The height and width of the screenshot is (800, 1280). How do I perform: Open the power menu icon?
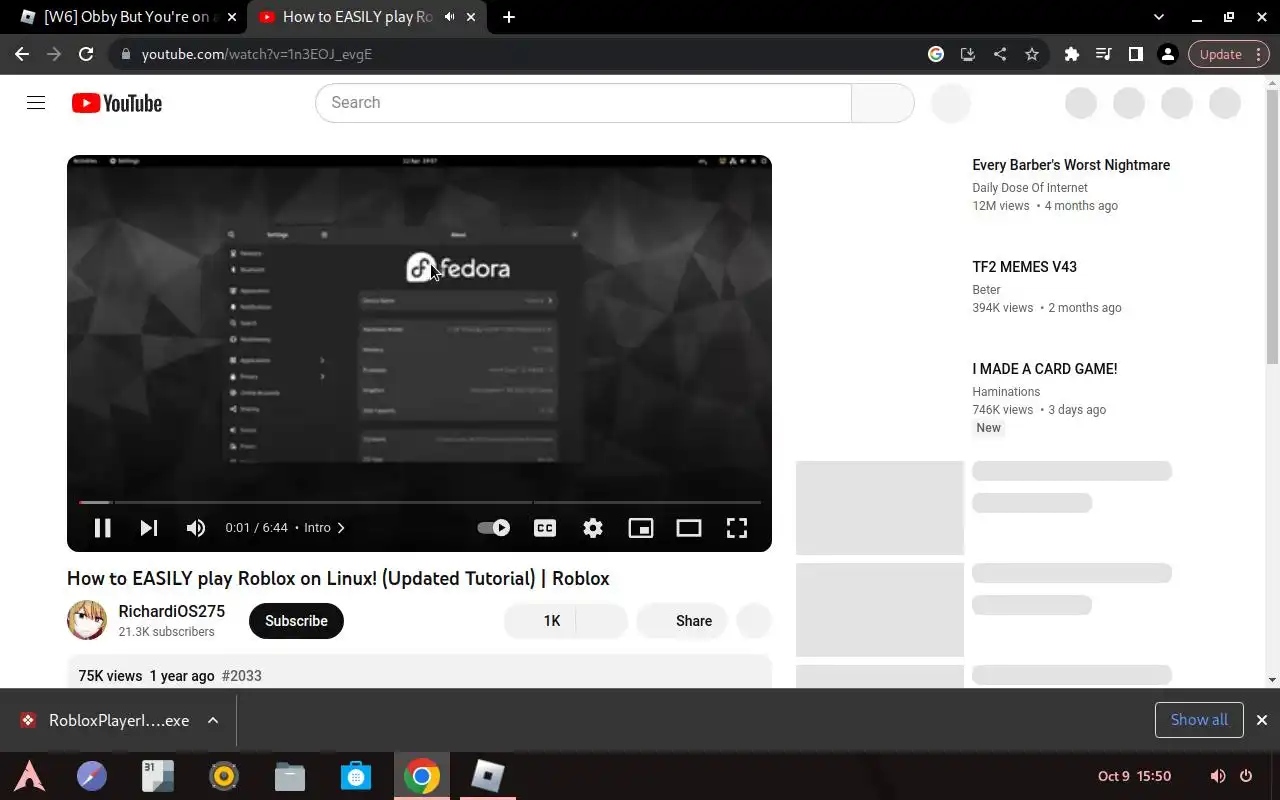1246,776
